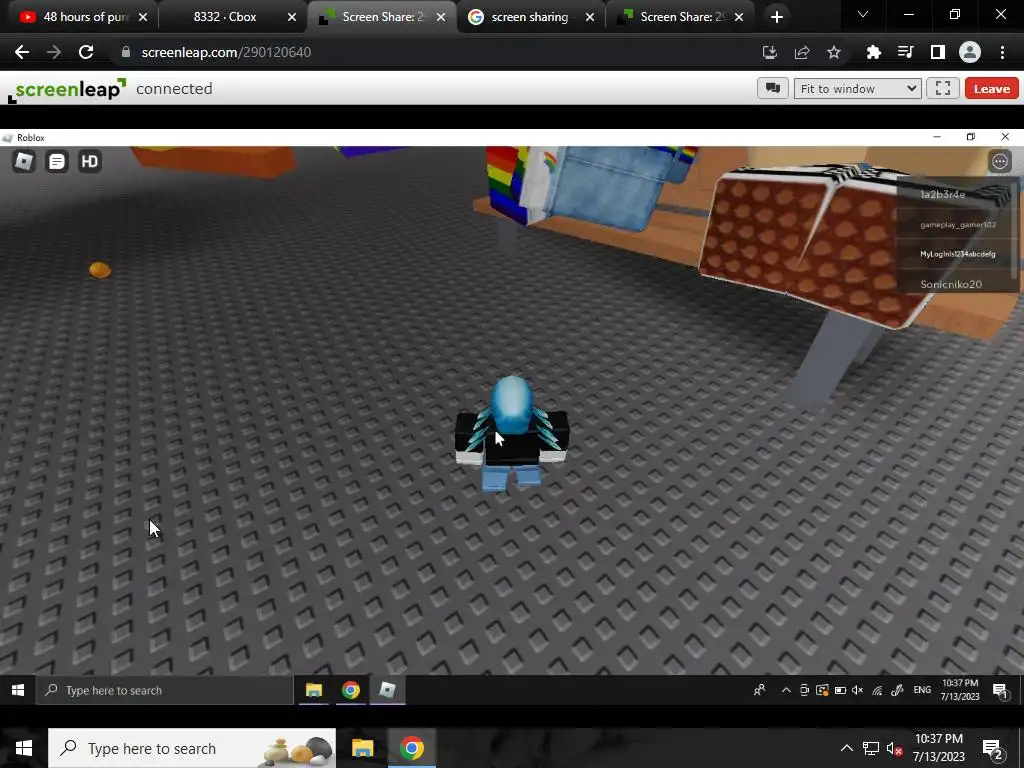Open the local Windows Start menu
Screen dimensions: 1024x768
(24, 748)
